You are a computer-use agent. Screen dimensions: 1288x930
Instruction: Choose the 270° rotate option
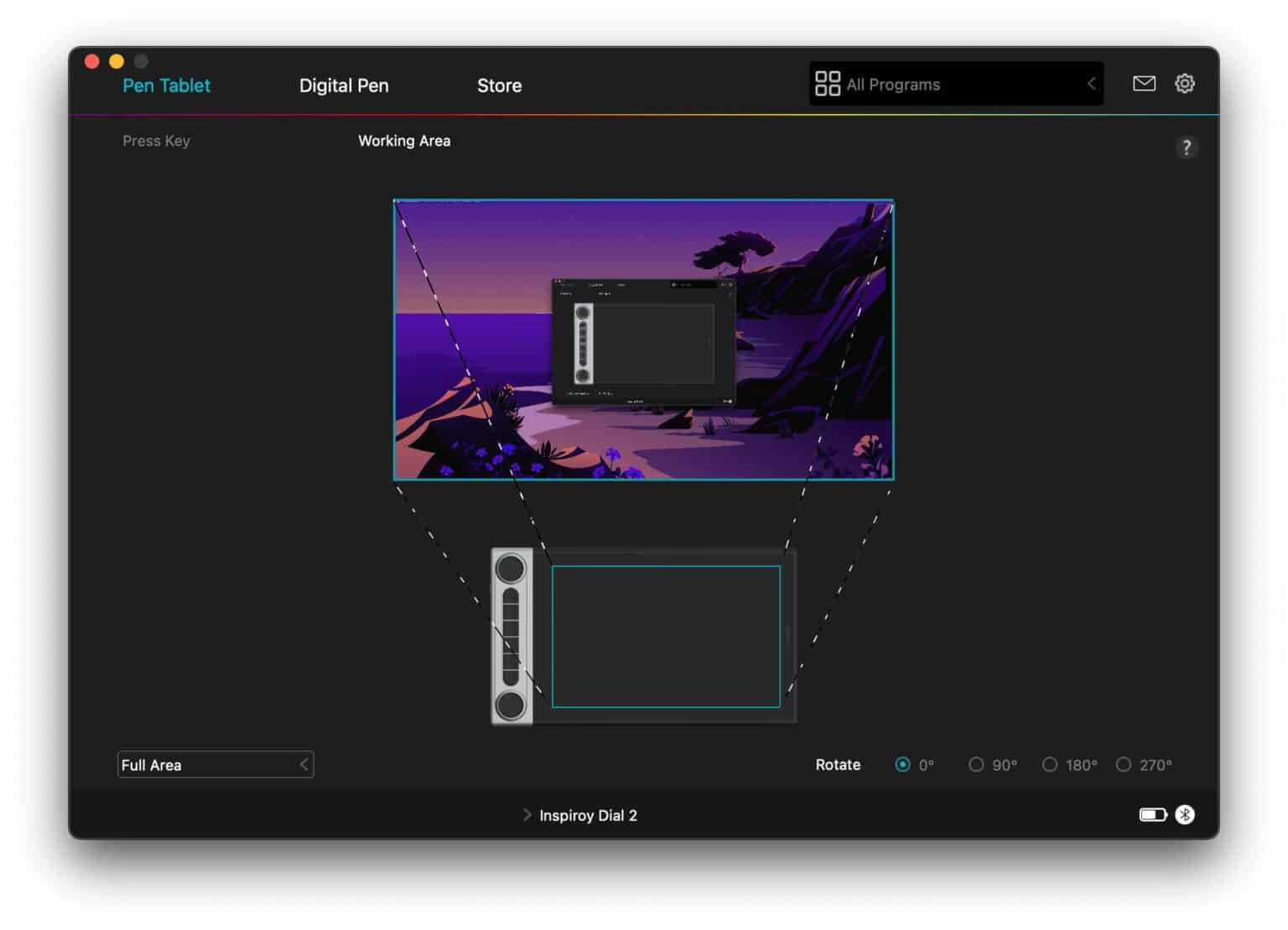[1124, 764]
